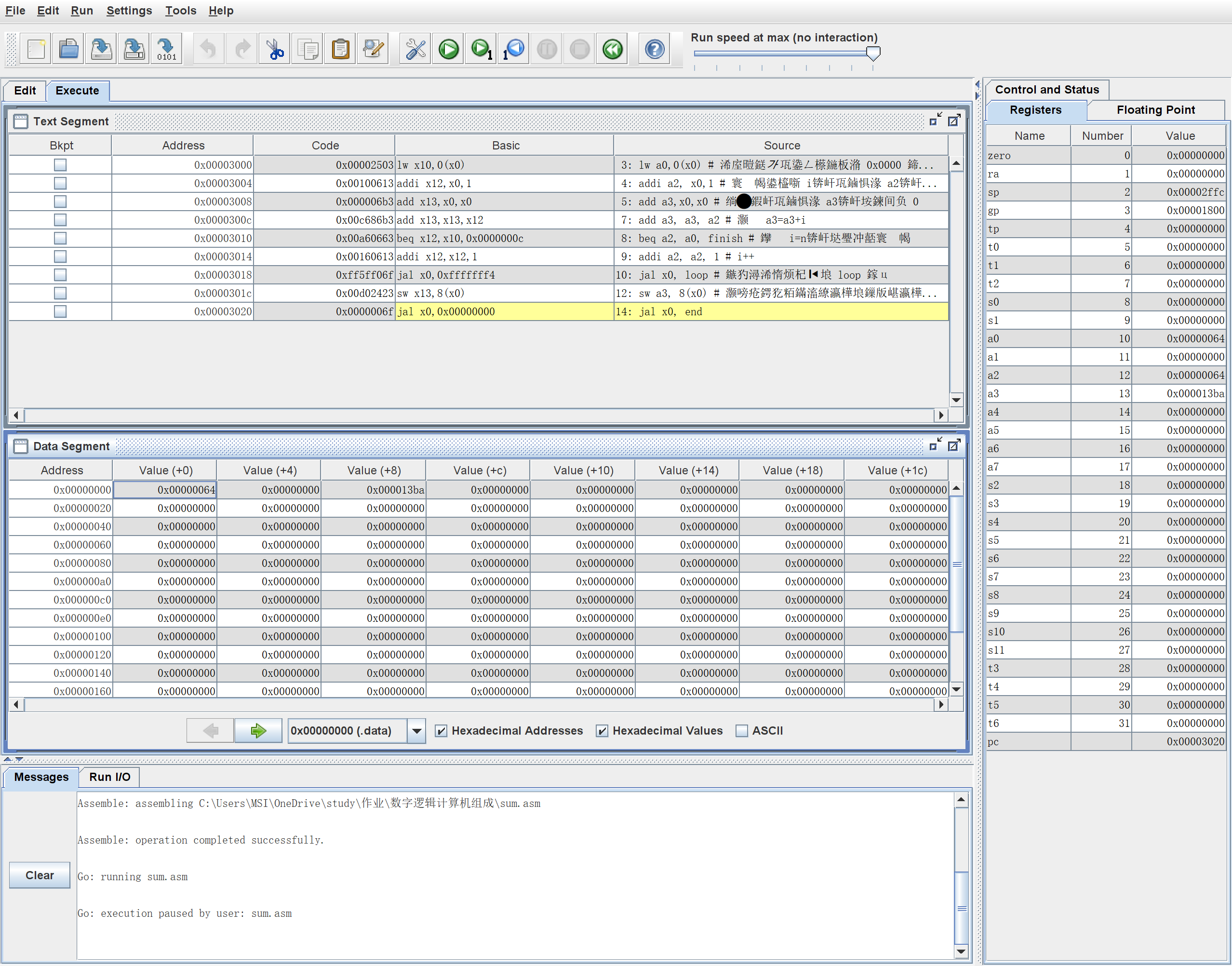Click the Run speed slider handle
Image resolution: width=1232 pixels, height=966 pixels.
[x=873, y=53]
